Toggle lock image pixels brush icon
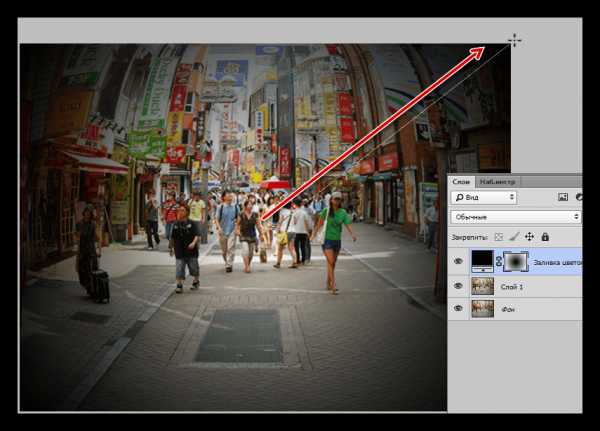The width and height of the screenshot is (600, 431). tap(514, 237)
